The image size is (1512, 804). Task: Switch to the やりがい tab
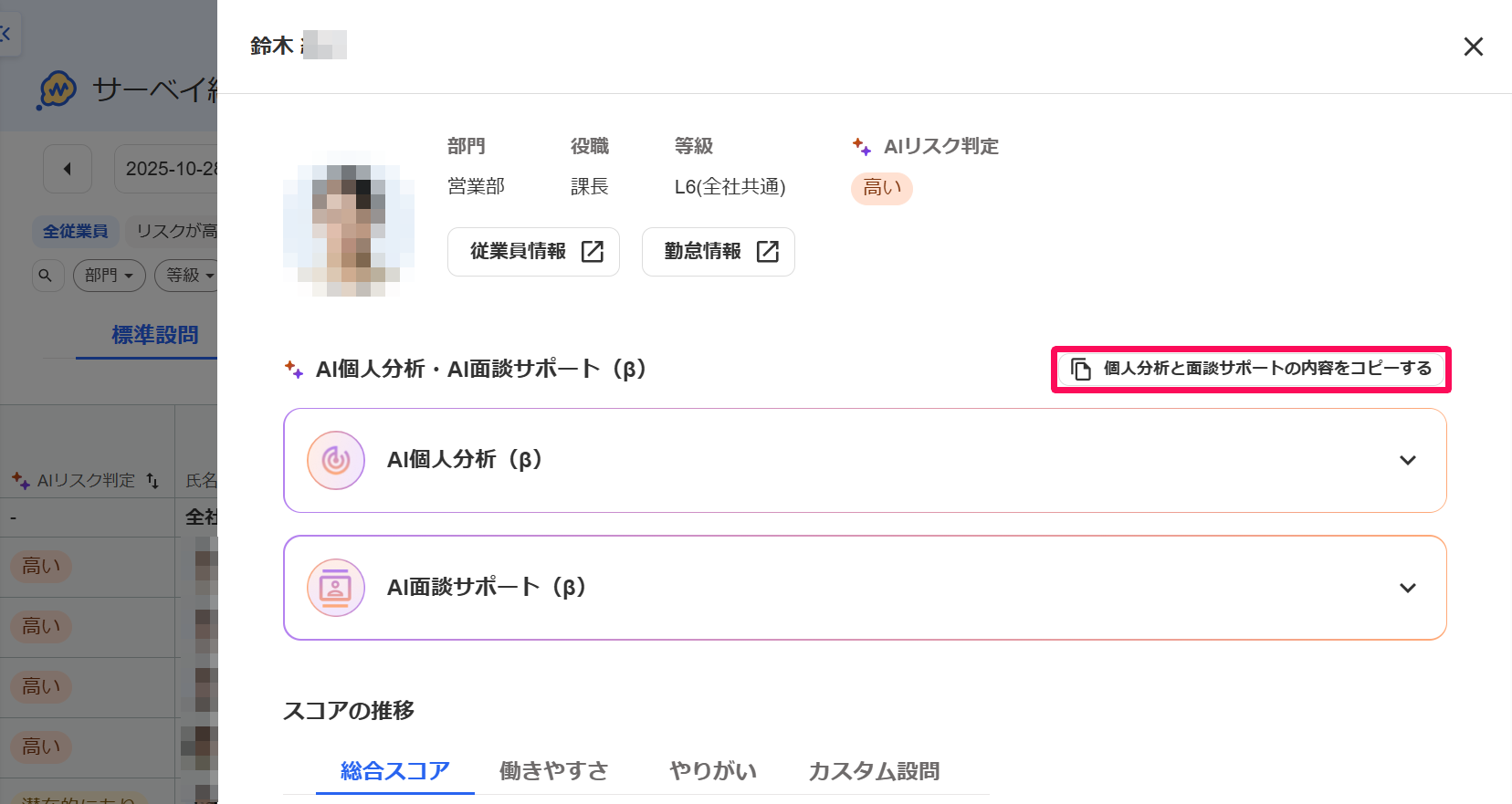click(x=713, y=771)
